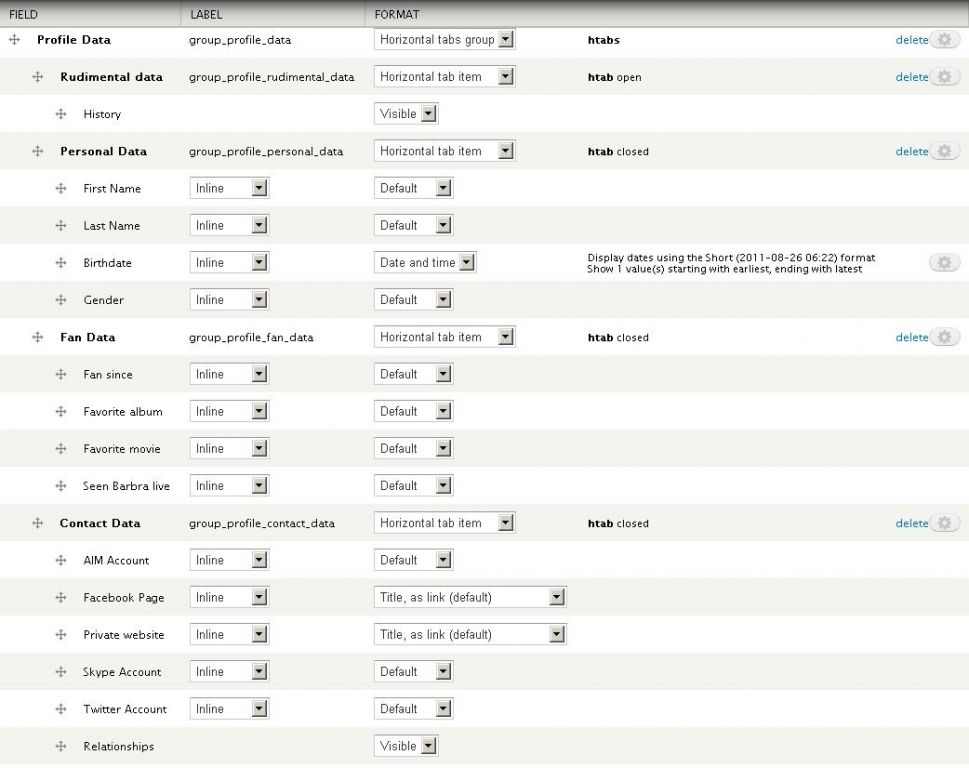Image resolution: width=969 pixels, height=768 pixels.
Task: Click the drag handle beside First Name
Action: (x=61, y=189)
